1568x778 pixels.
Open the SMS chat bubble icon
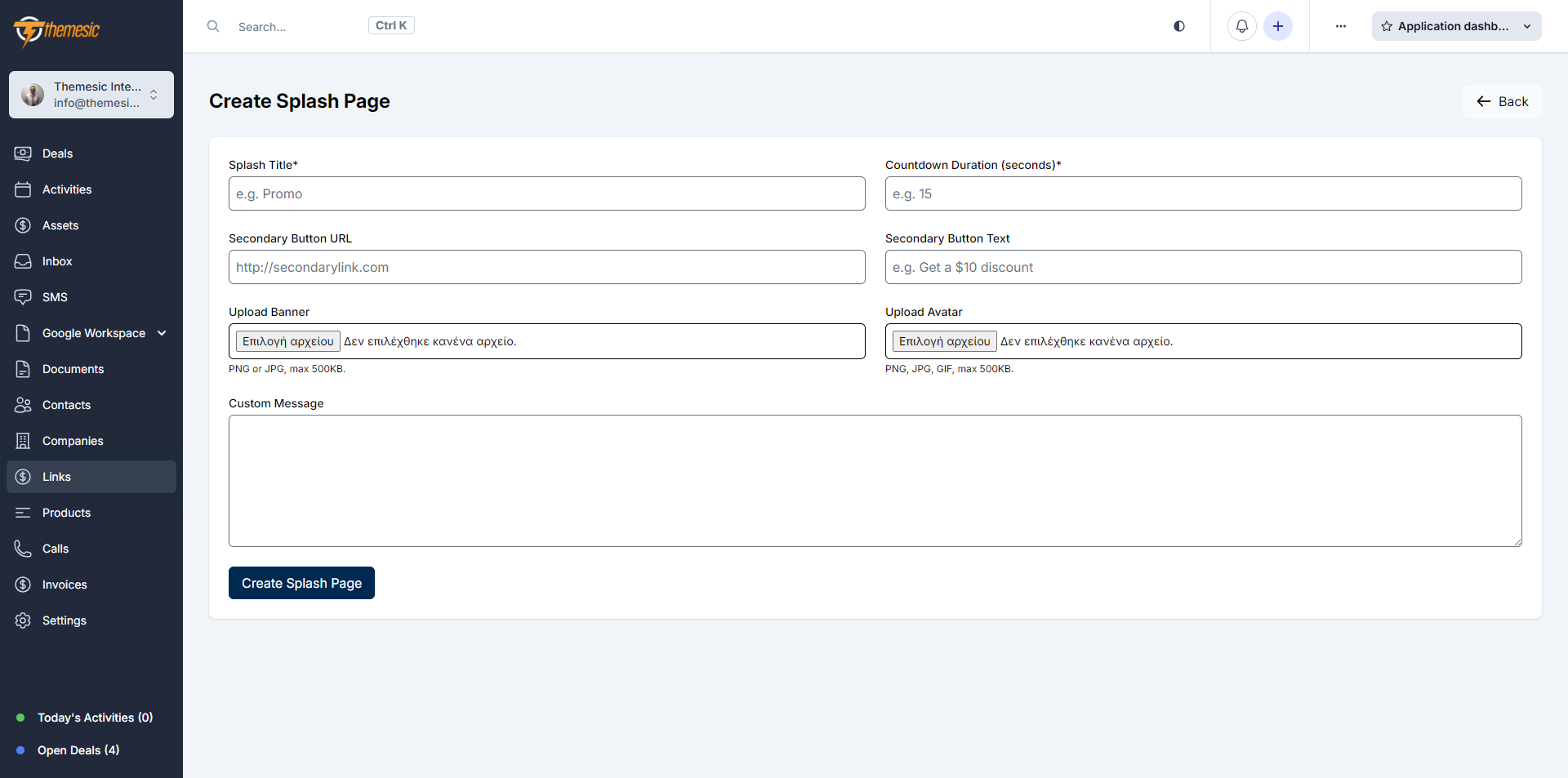22,296
